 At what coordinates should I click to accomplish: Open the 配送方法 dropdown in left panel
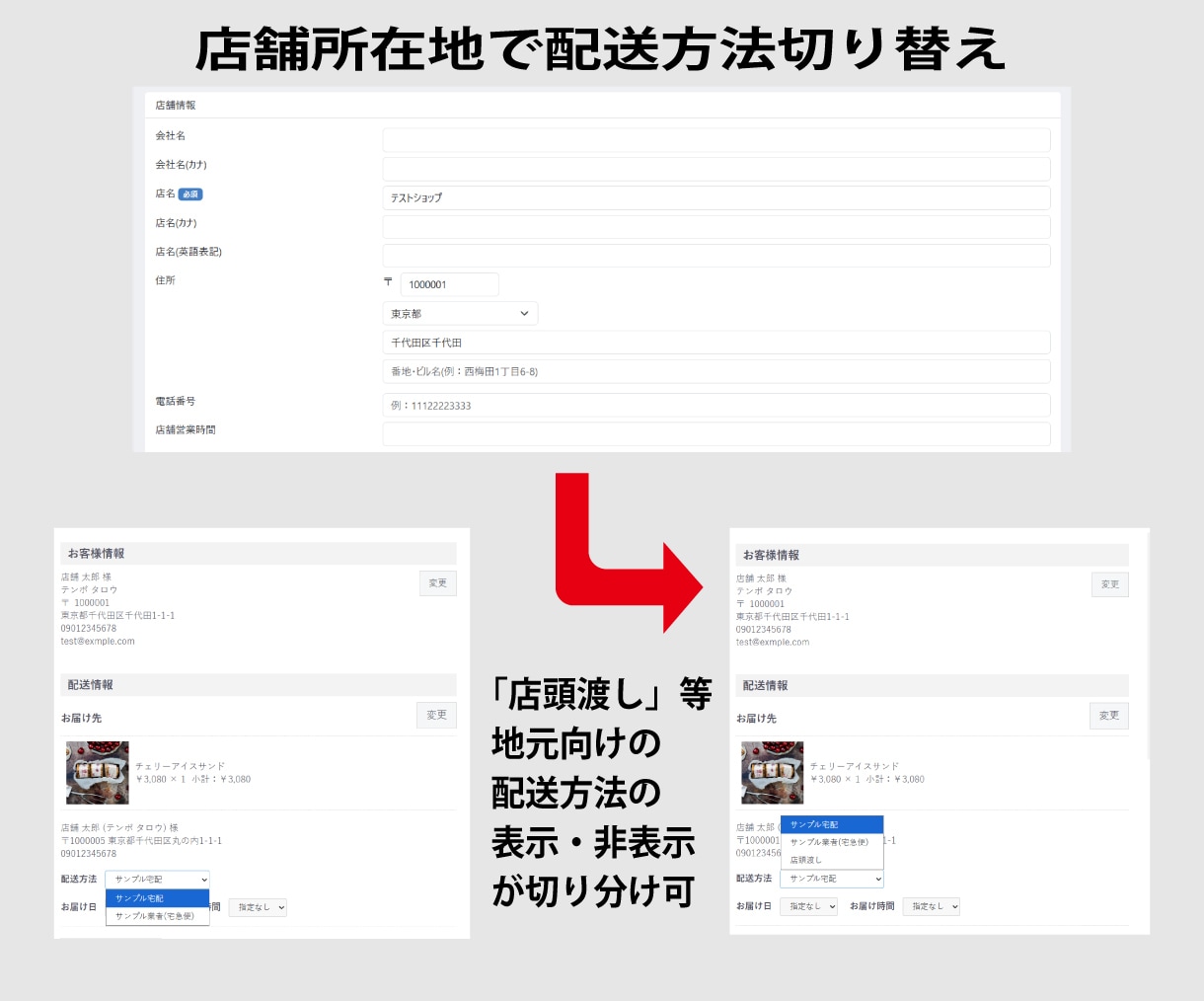pyautogui.click(x=158, y=879)
